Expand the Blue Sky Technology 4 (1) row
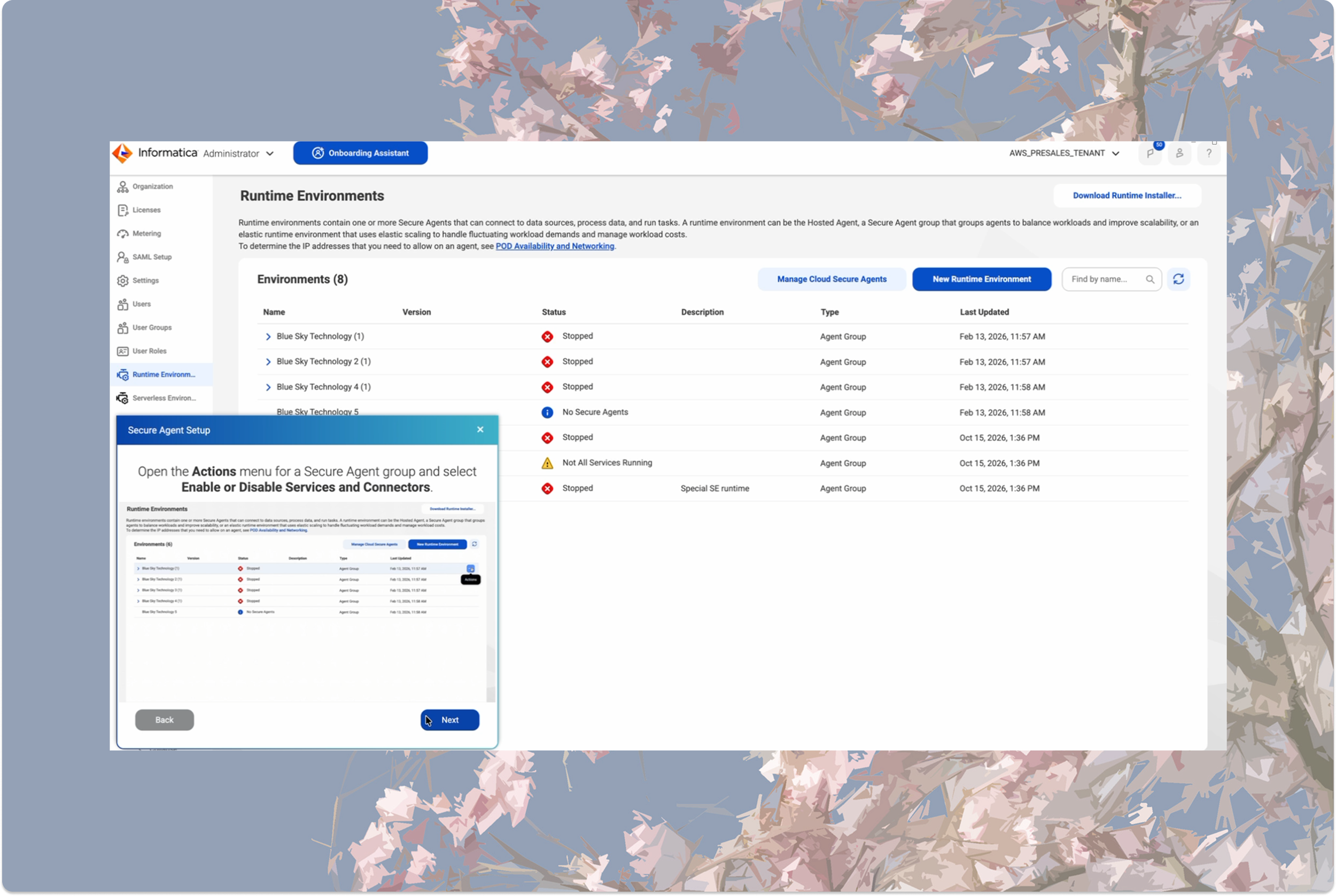Viewport: 1336px width, 896px height. tap(268, 387)
